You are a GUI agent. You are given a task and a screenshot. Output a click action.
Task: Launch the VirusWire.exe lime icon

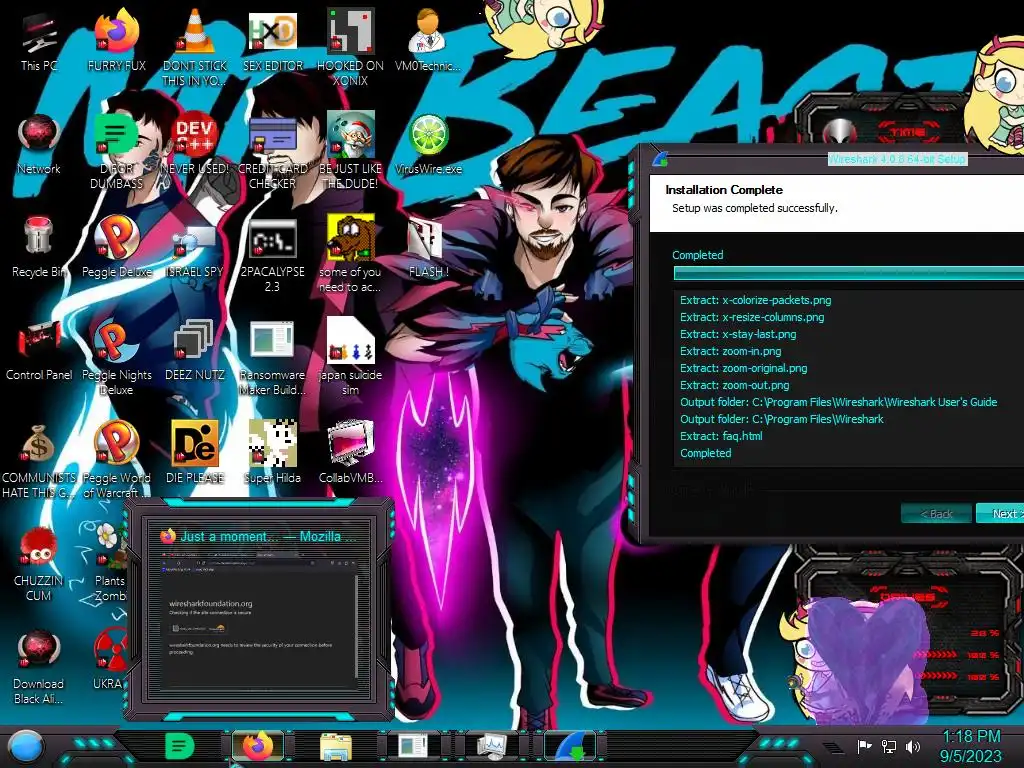click(x=428, y=145)
